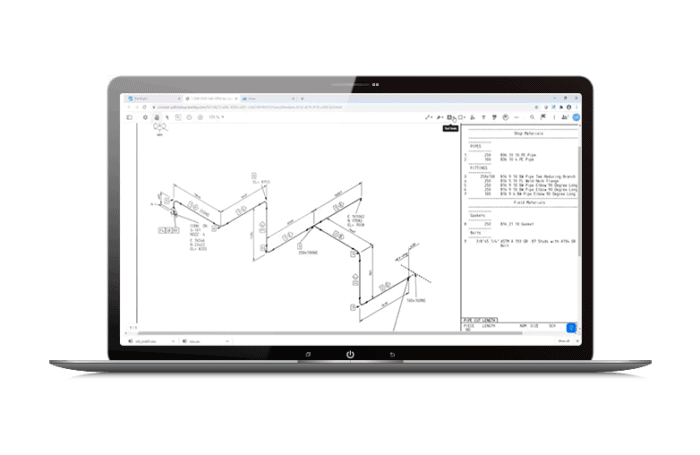Viewport: 700px width, 455px height.
Task: Select the Pan hand tool
Action: pyautogui.click(x=158, y=117)
